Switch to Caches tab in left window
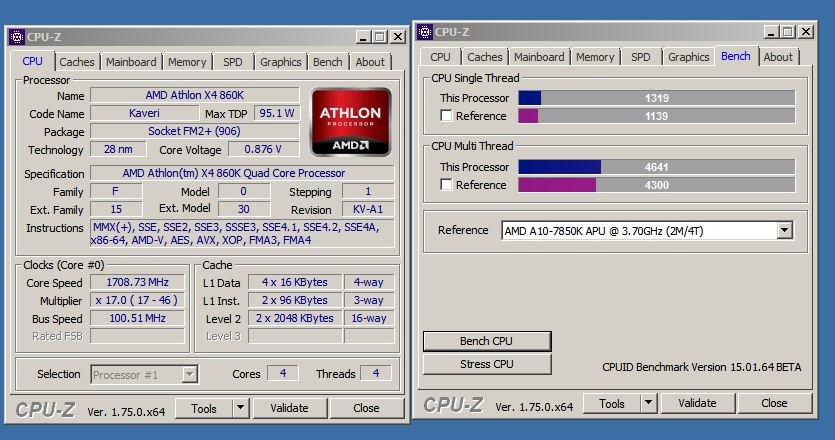Screen dimensions: 835x440 pyautogui.click(x=77, y=62)
